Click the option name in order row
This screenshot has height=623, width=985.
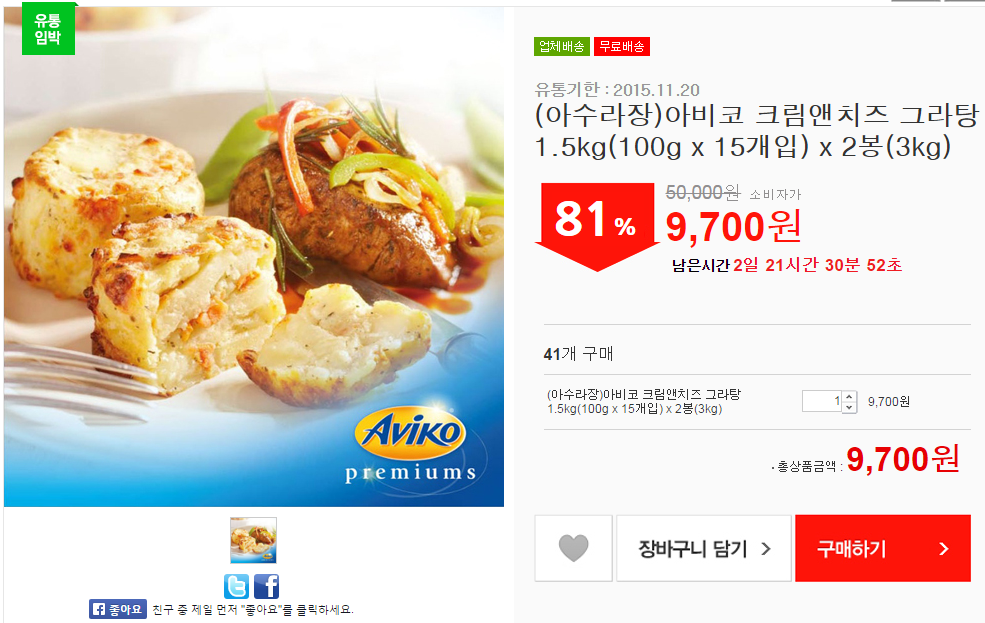pyautogui.click(x=644, y=401)
